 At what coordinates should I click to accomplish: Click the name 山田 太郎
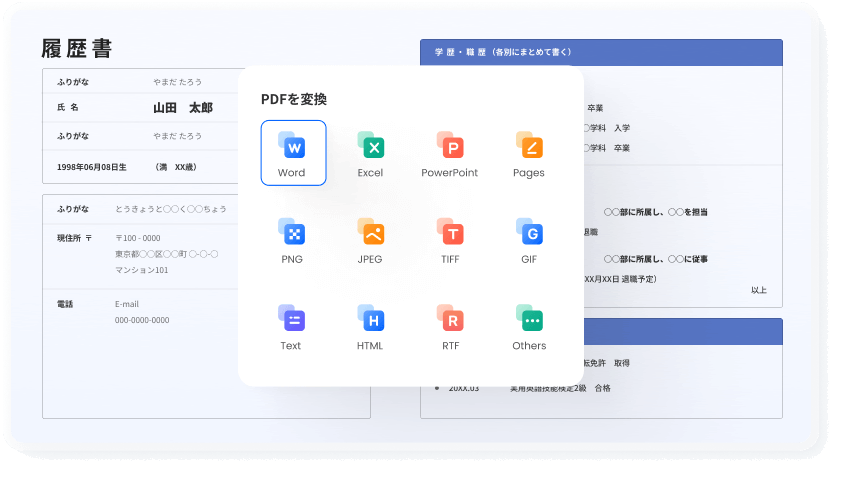(183, 107)
